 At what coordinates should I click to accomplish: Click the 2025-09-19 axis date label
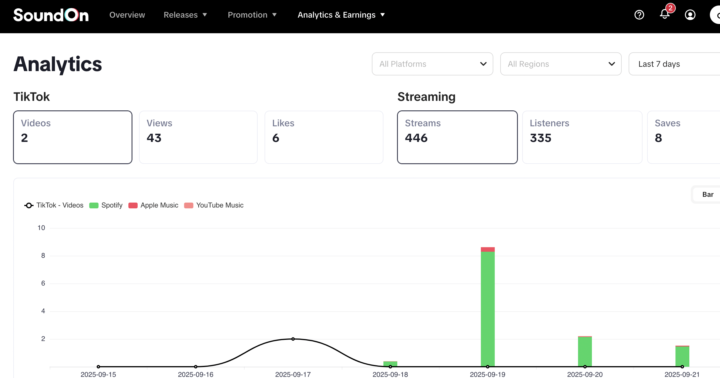point(488,374)
